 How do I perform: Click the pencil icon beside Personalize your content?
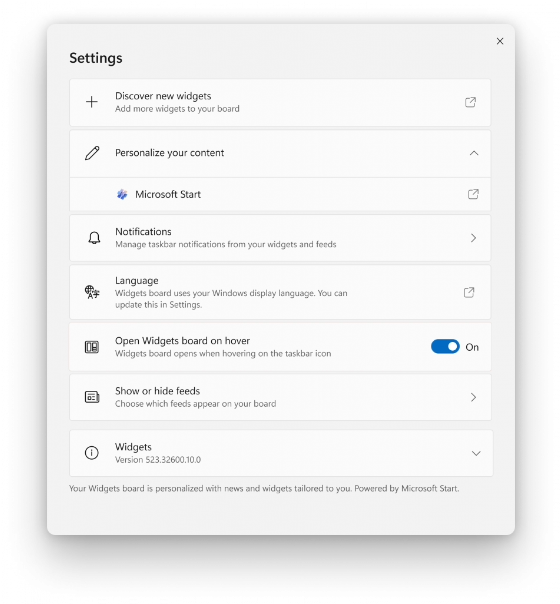coord(92,153)
